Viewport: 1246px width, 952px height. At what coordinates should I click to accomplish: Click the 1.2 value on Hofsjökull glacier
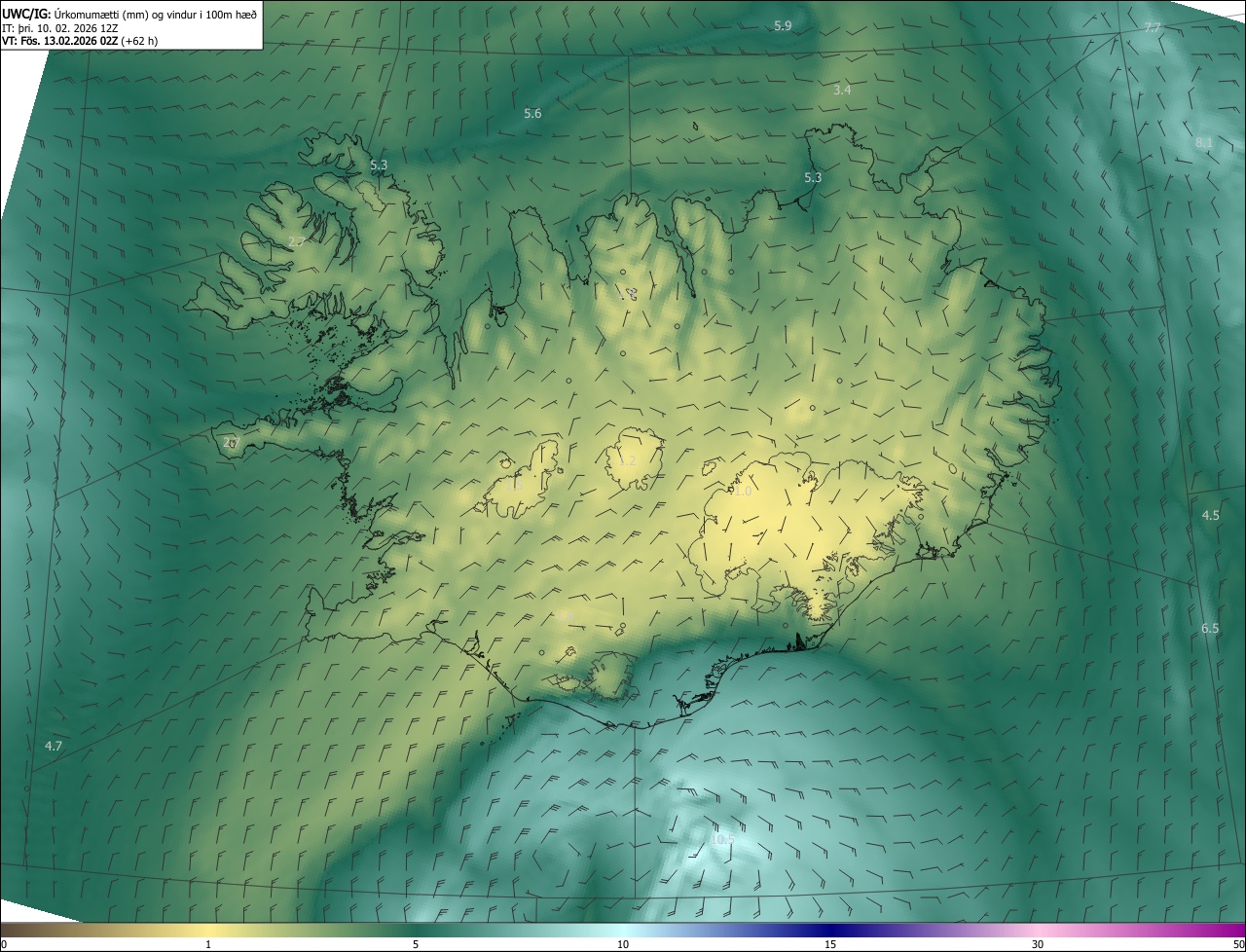coord(627,460)
